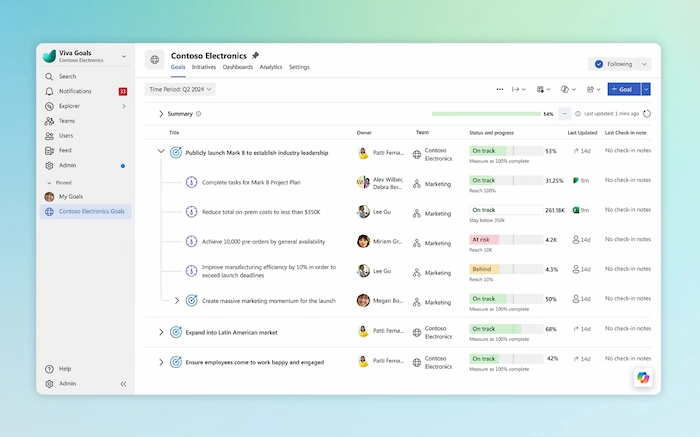Image resolution: width=700 pixels, height=437 pixels.
Task: Open dropdown arrow next to Goal button
Action: pos(646,89)
